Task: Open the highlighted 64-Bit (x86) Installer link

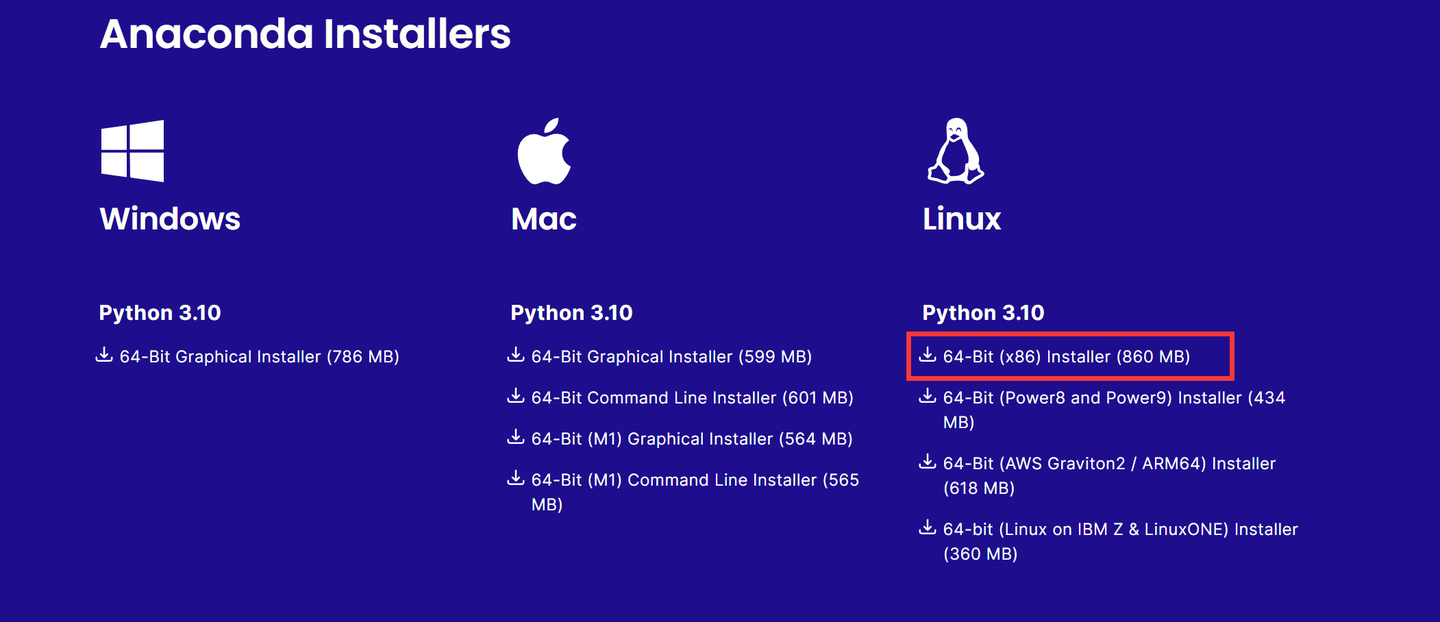Action: (1067, 356)
